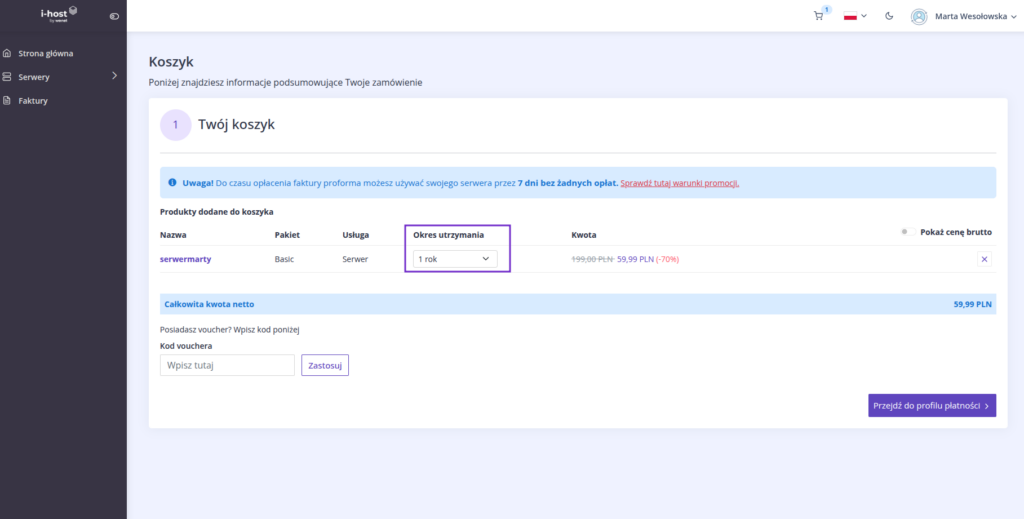Click Przejdź do profilu płatności button
1024x519 pixels.
(931, 405)
